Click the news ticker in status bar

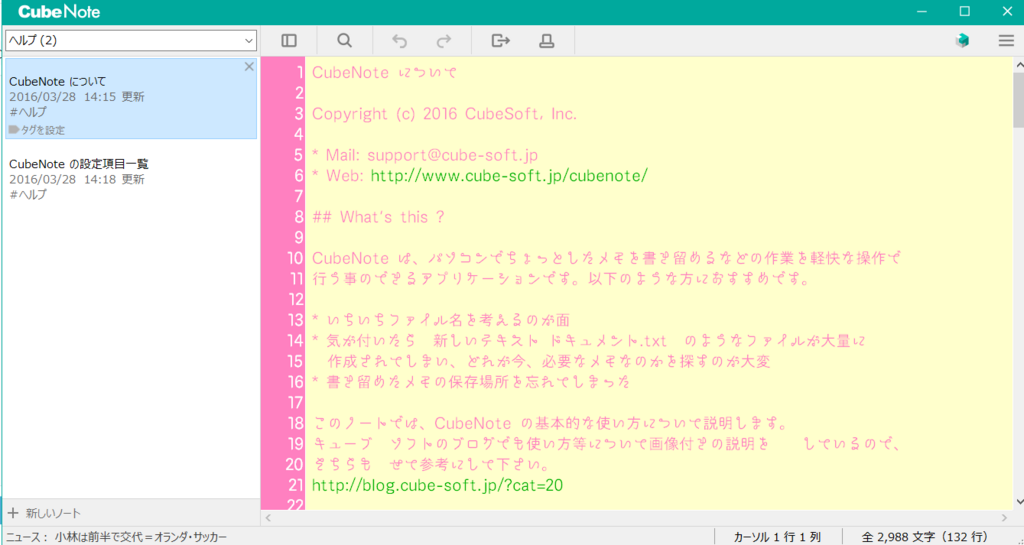[x=116, y=537]
